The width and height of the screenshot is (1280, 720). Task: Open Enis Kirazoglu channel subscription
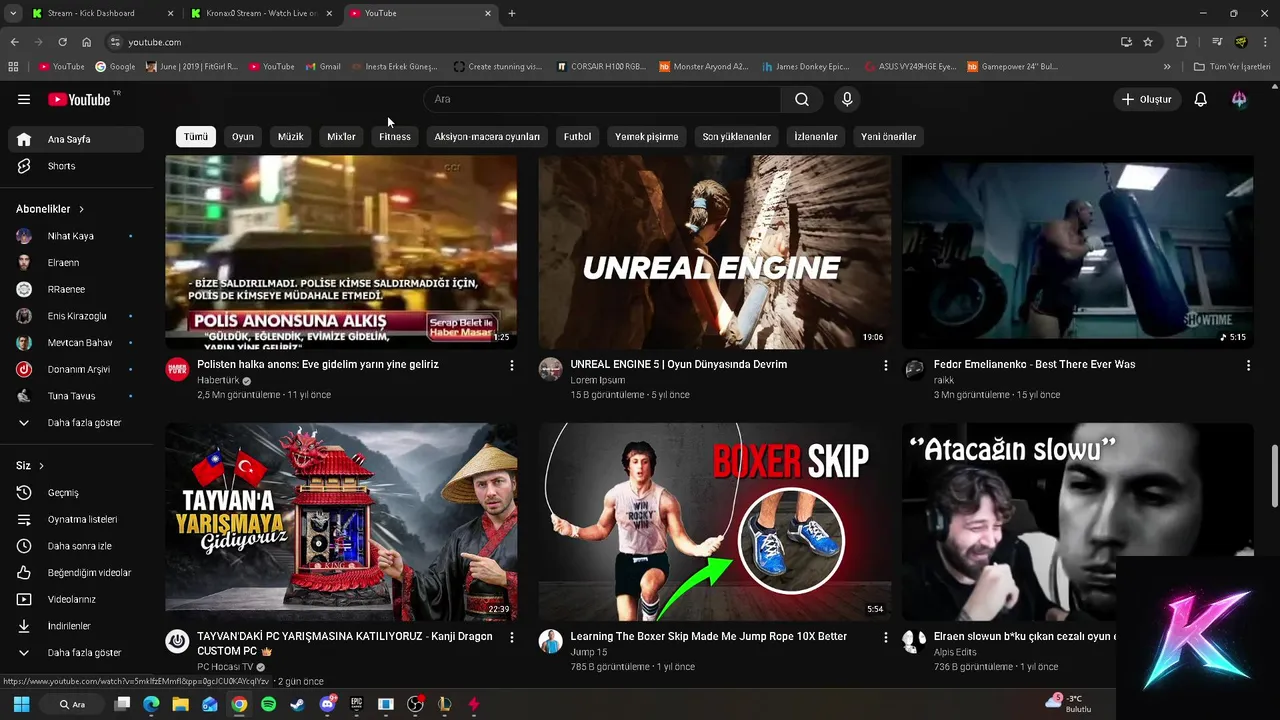76,316
